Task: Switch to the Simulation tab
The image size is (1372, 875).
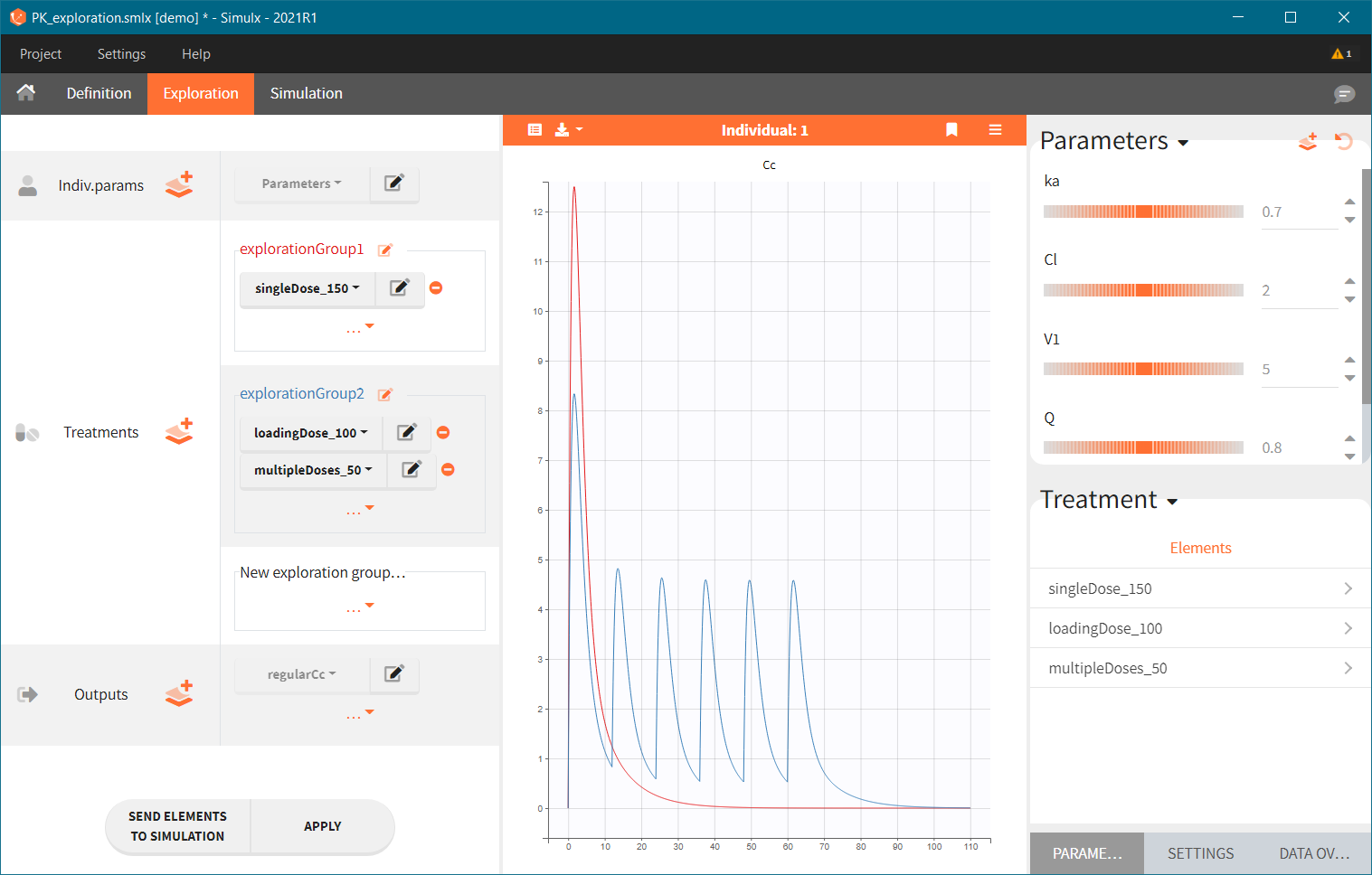Action: [306, 93]
